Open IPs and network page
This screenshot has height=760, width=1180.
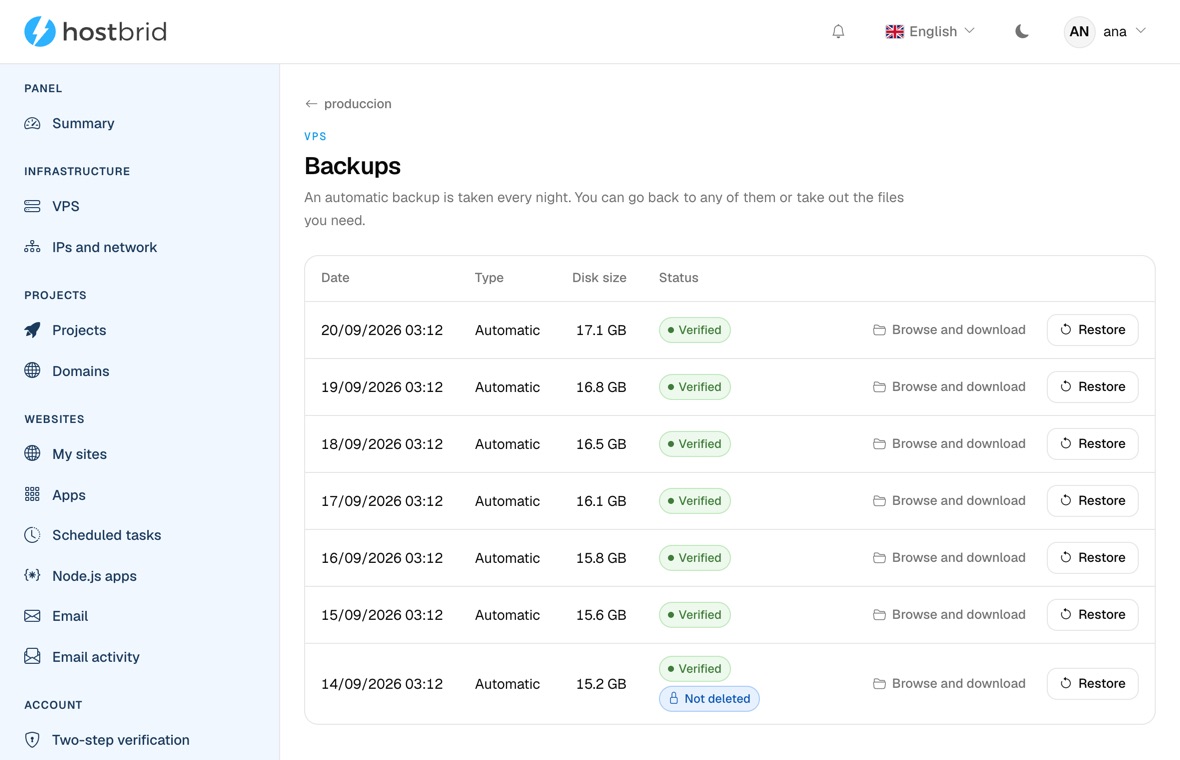105,247
